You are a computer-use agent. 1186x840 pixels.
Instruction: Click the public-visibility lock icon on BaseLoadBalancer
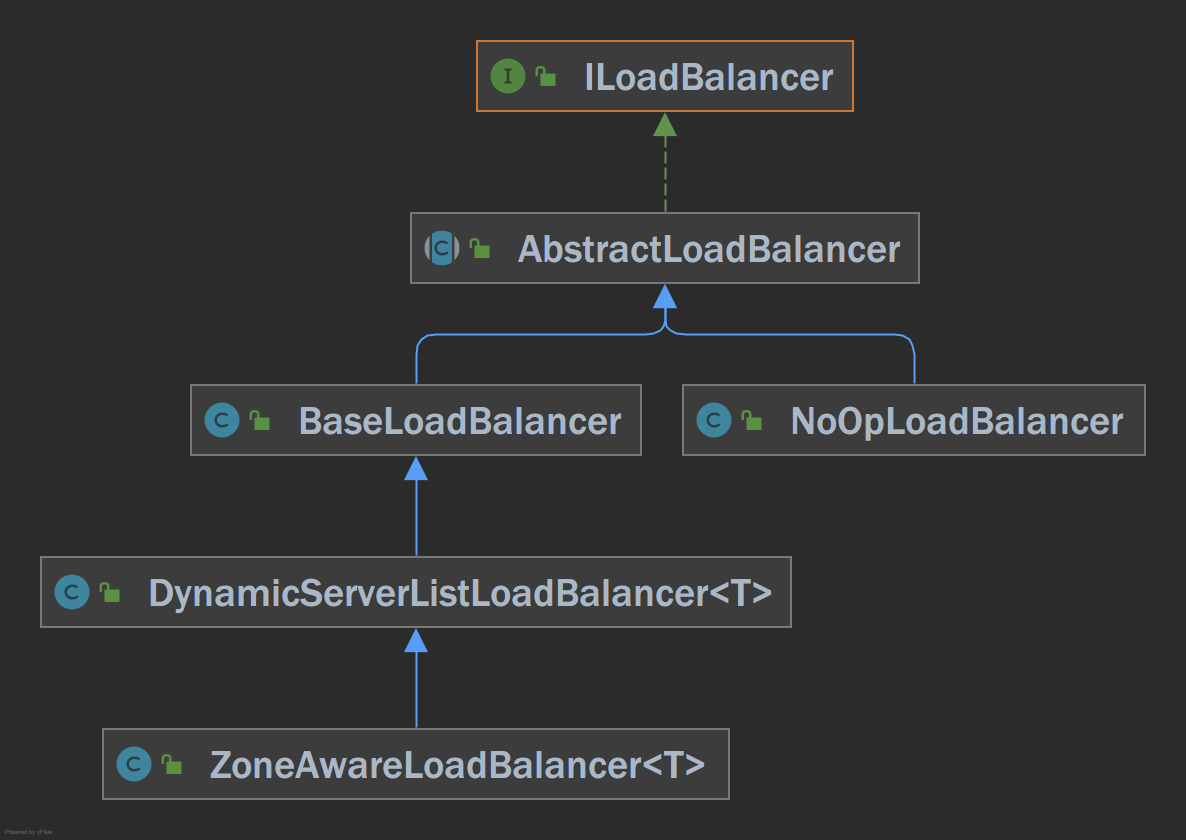259,420
